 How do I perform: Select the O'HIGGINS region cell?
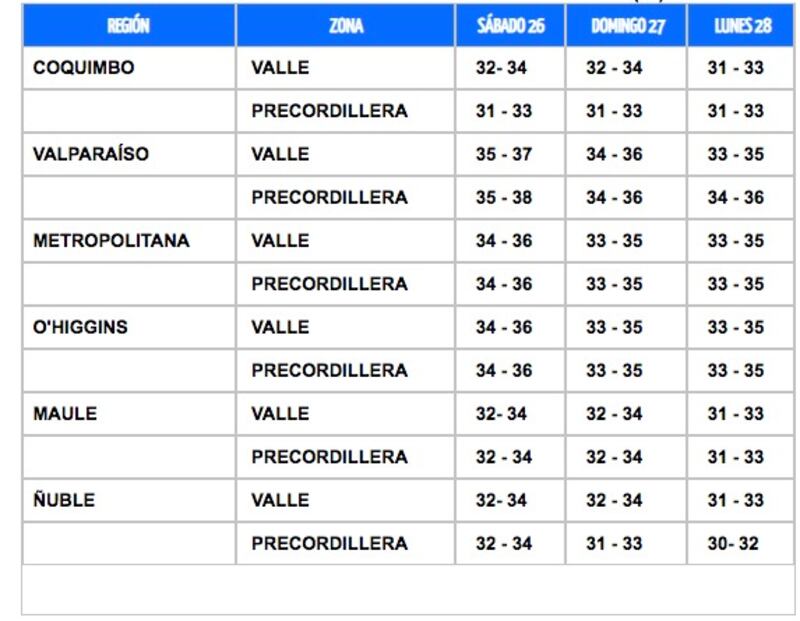click(x=129, y=327)
